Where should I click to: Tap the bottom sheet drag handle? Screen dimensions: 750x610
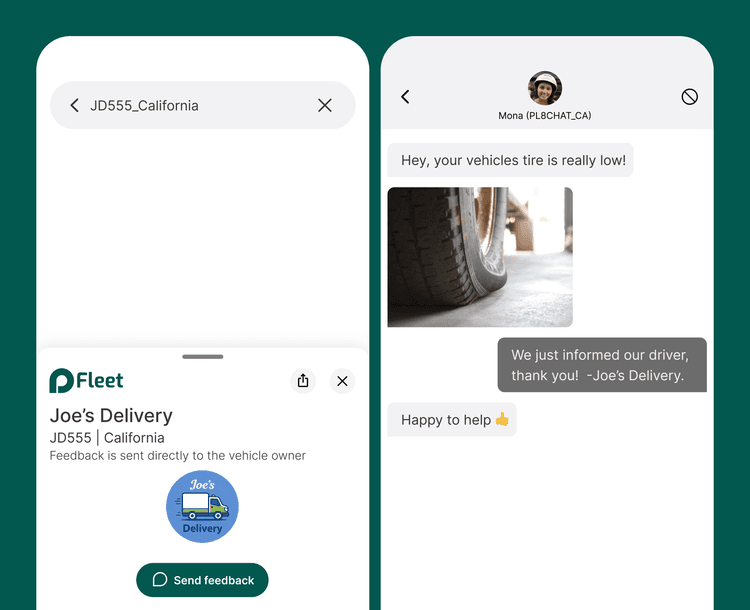point(203,356)
